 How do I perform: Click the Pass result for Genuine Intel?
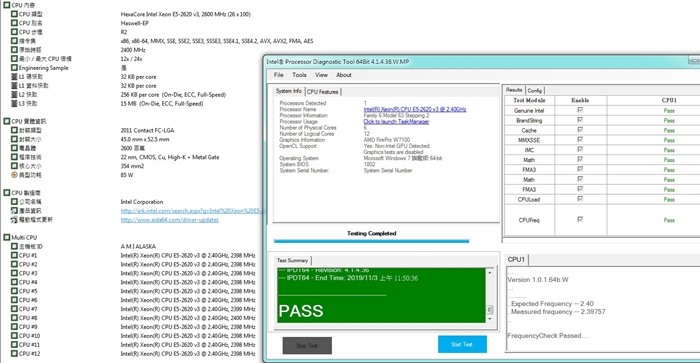pyautogui.click(x=669, y=110)
